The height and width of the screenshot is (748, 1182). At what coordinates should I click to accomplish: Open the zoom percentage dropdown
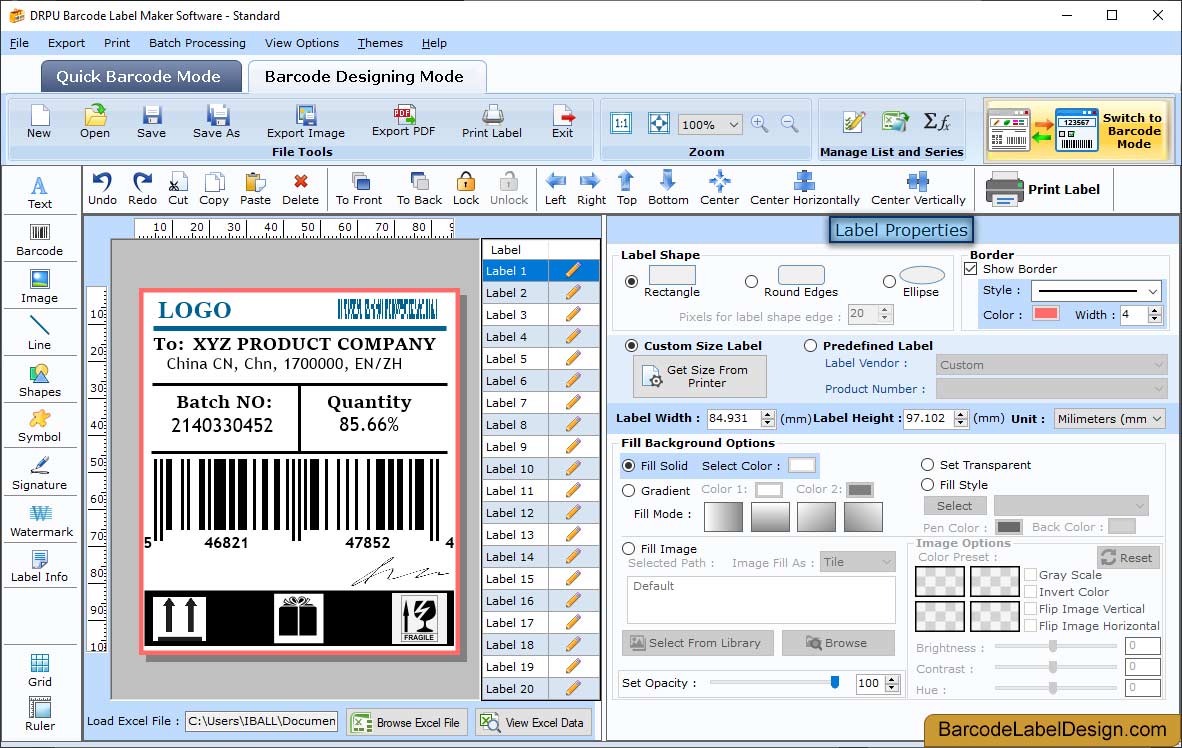(x=733, y=124)
